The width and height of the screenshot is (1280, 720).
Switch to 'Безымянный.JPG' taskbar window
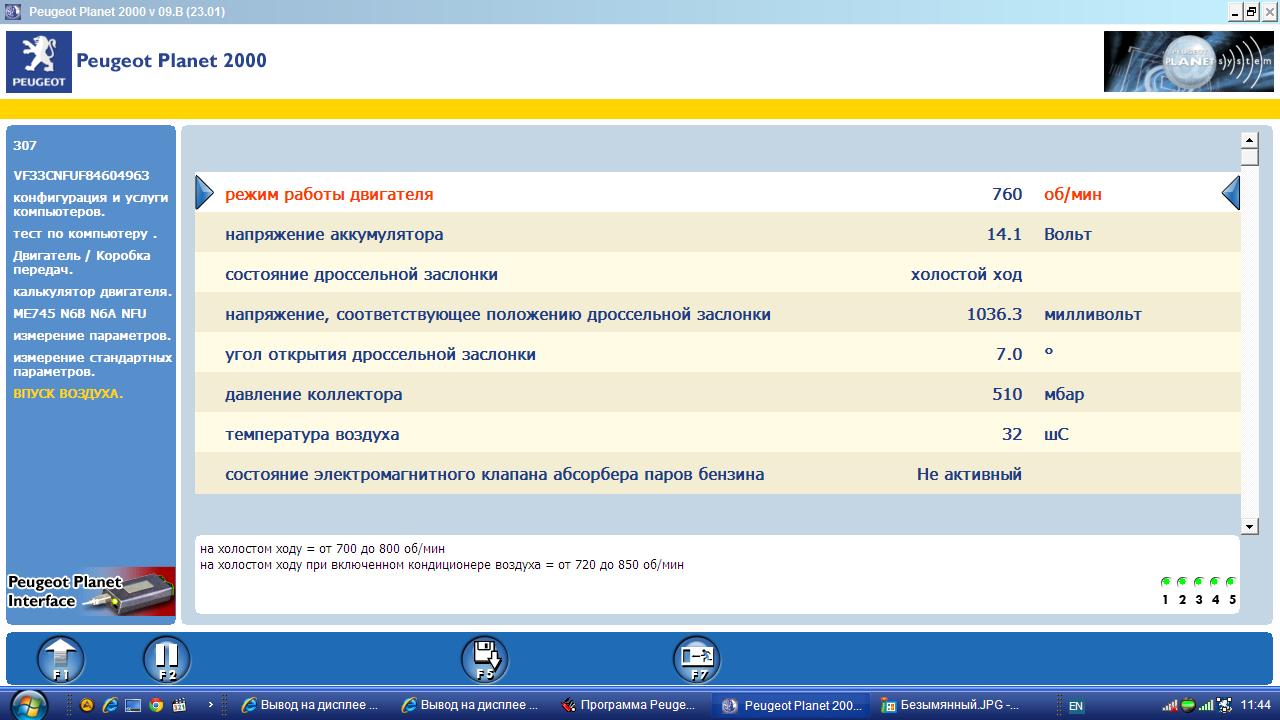tap(951, 705)
